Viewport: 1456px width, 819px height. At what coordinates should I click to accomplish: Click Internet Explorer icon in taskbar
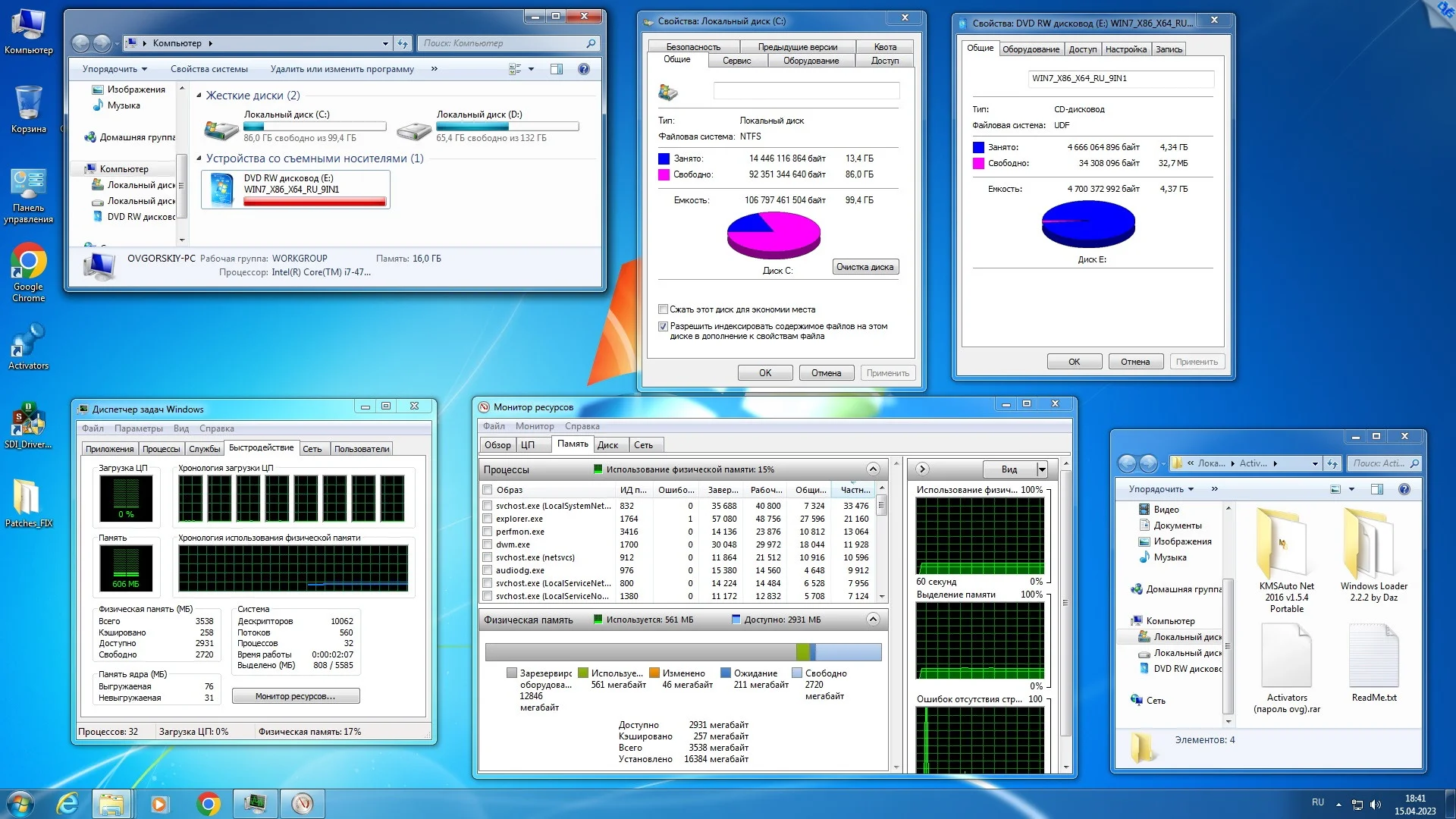(67, 803)
